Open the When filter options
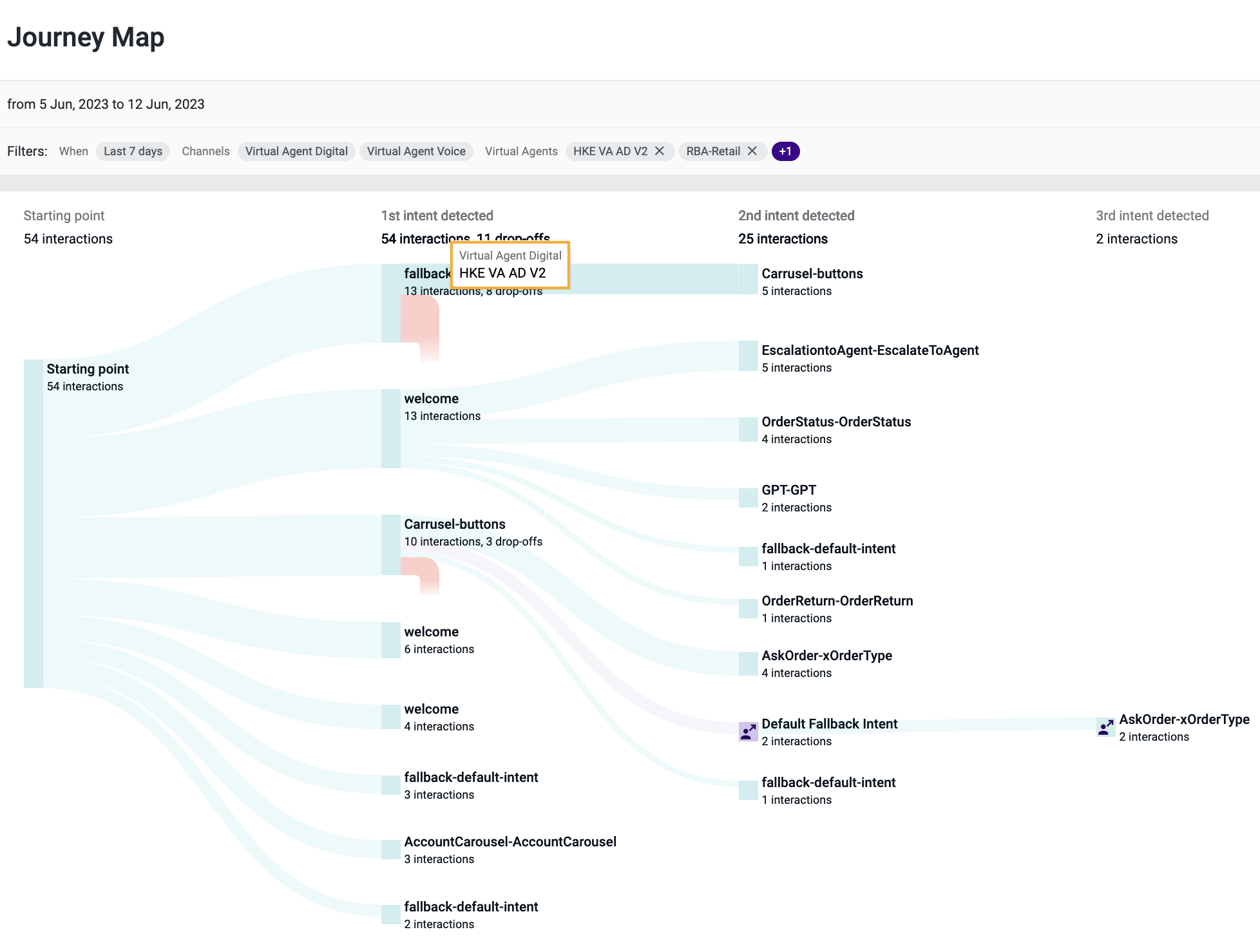 (x=73, y=151)
